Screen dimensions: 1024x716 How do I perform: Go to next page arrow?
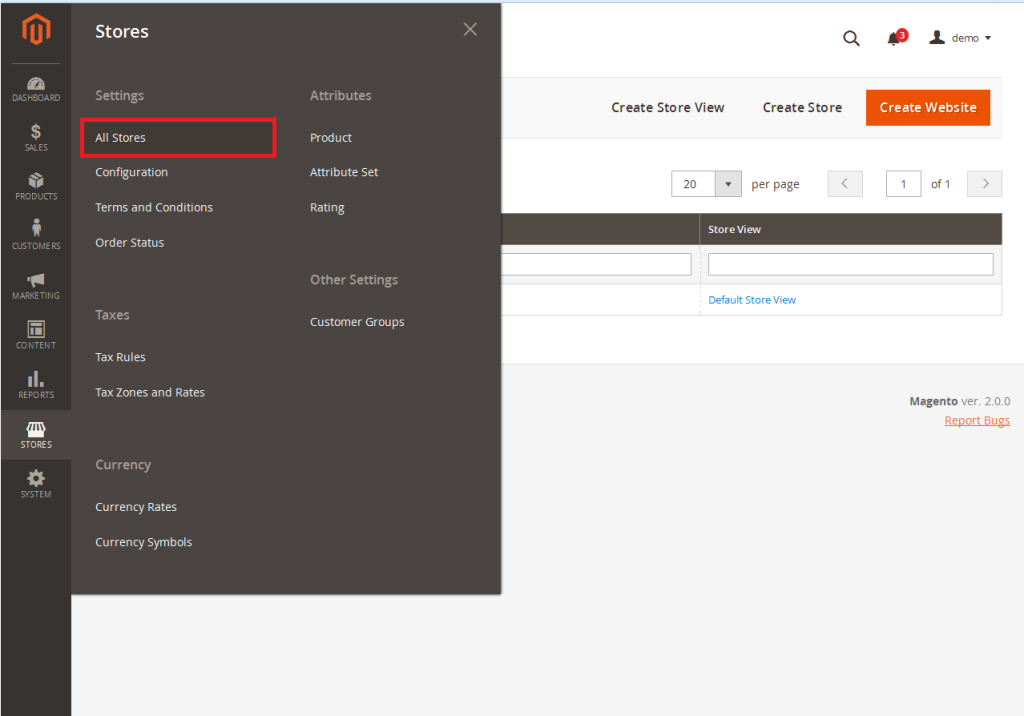(985, 184)
